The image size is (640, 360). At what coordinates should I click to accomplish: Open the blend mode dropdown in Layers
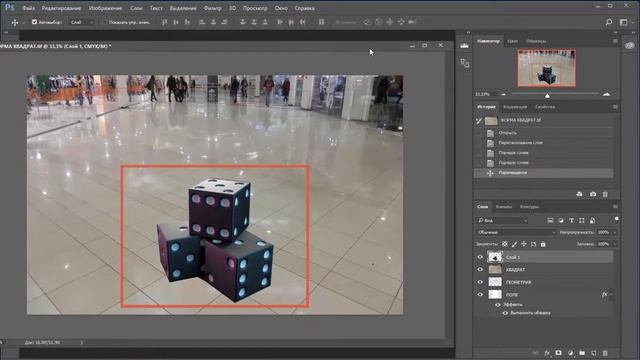click(x=516, y=232)
